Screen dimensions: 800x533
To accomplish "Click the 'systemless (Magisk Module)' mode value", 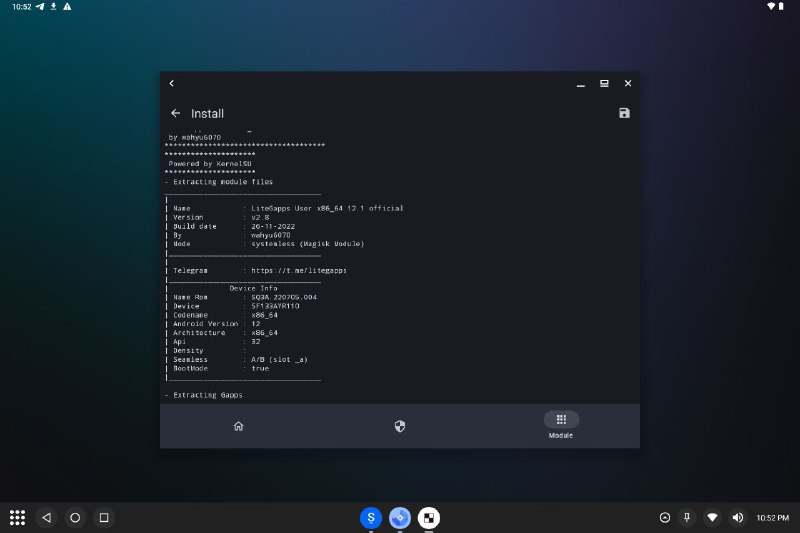I will 308,244.
